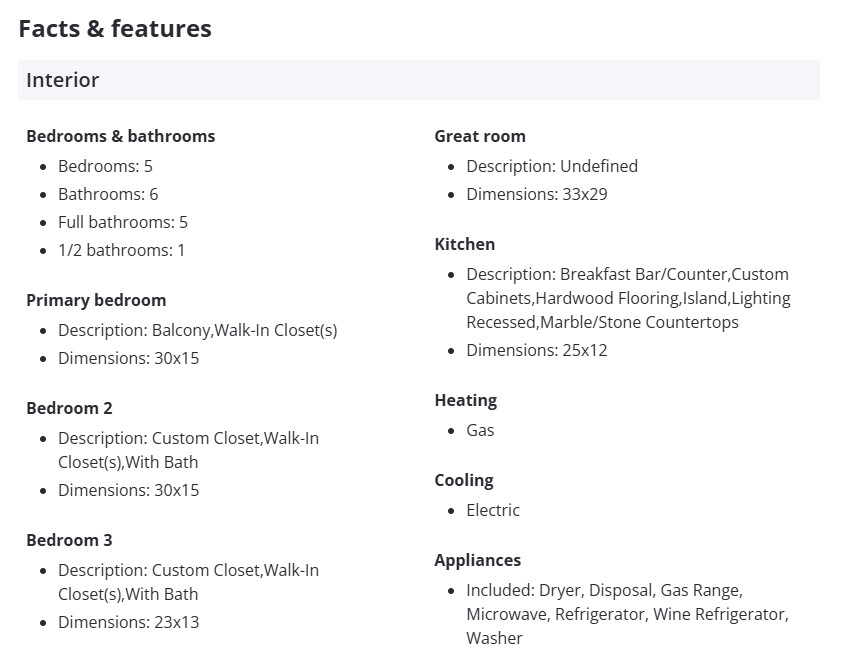The height and width of the screenshot is (648, 861).
Task: Select the 1/2 bathrooms: 1 entry
Action: (x=121, y=250)
